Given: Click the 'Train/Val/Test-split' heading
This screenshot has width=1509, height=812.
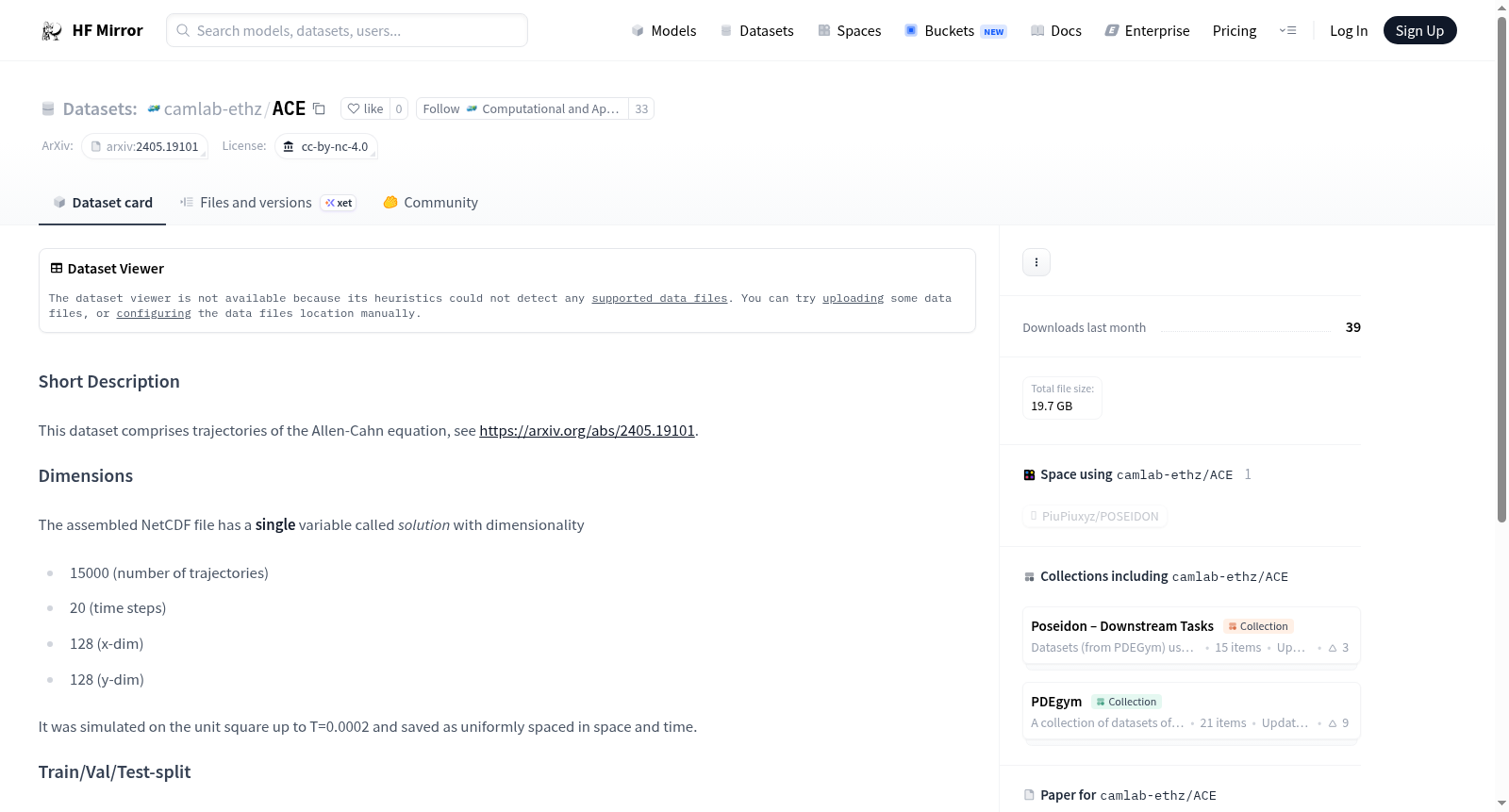Looking at the screenshot, I should (x=114, y=772).
